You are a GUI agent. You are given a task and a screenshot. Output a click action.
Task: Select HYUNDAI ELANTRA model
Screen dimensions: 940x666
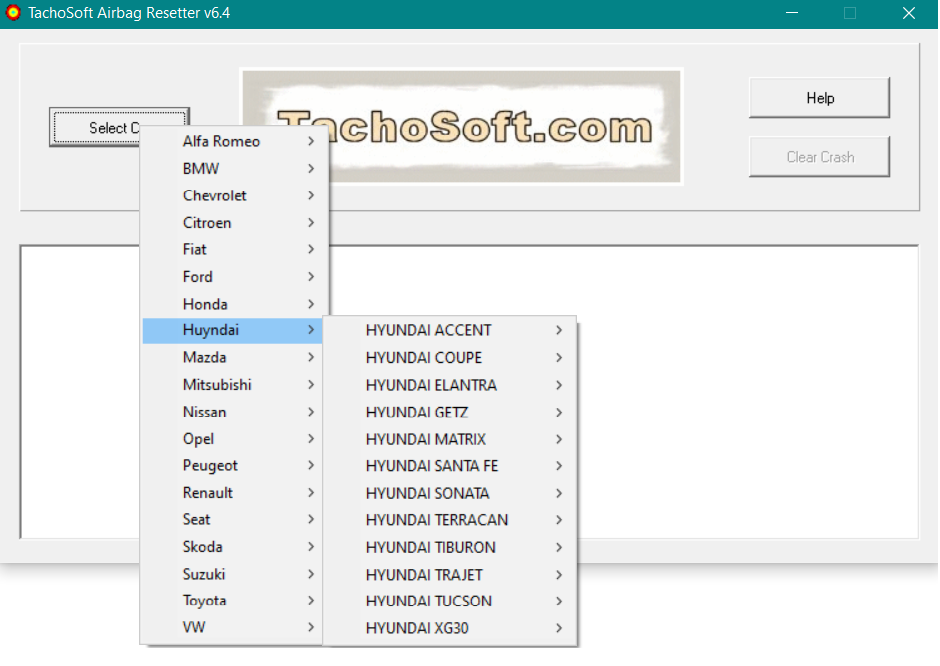[x=450, y=385]
